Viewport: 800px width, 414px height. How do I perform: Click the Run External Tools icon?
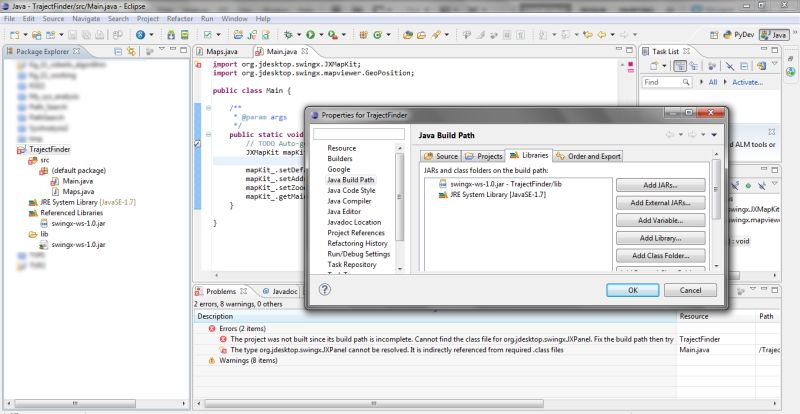tap(333, 35)
